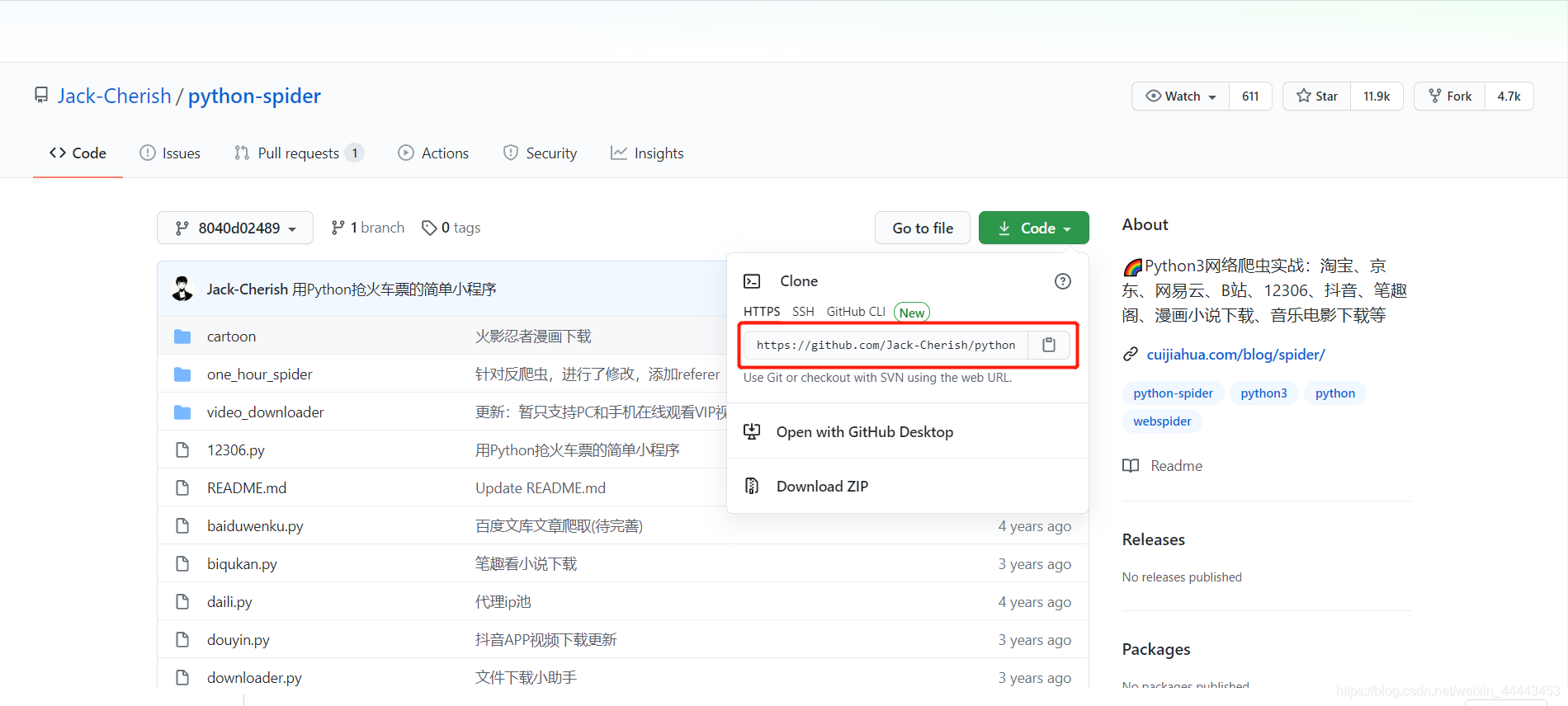Screen dimensions: 1568x706
Task: Open the Actions tab
Action: 433,153
